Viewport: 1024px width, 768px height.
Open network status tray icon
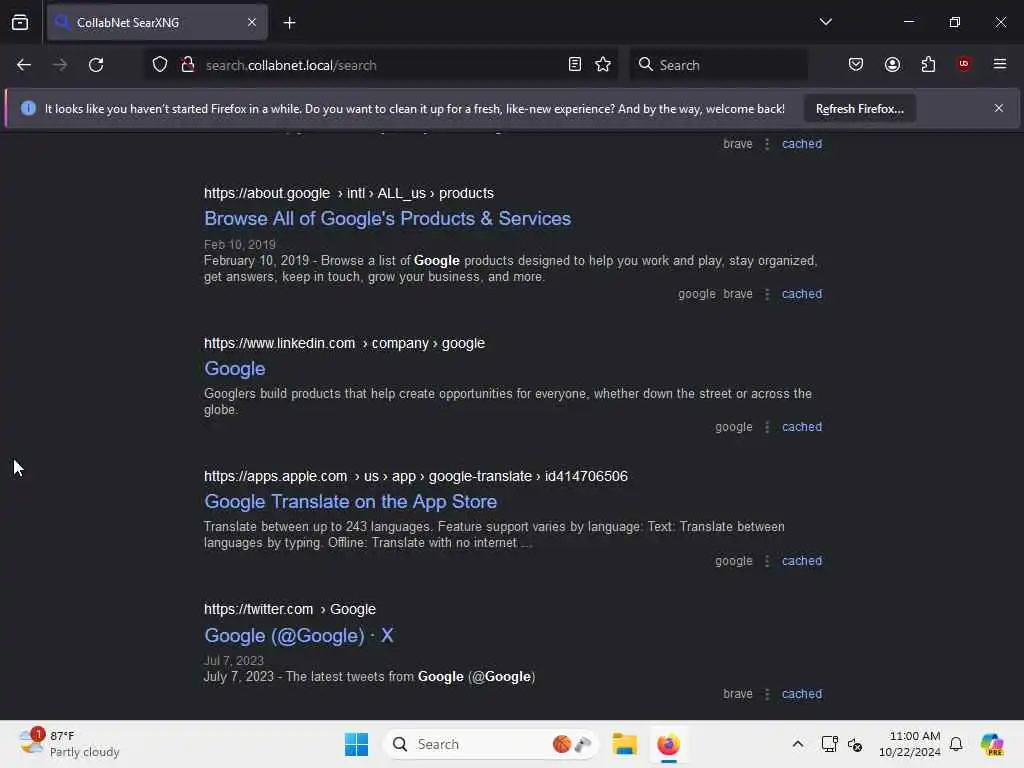point(829,744)
